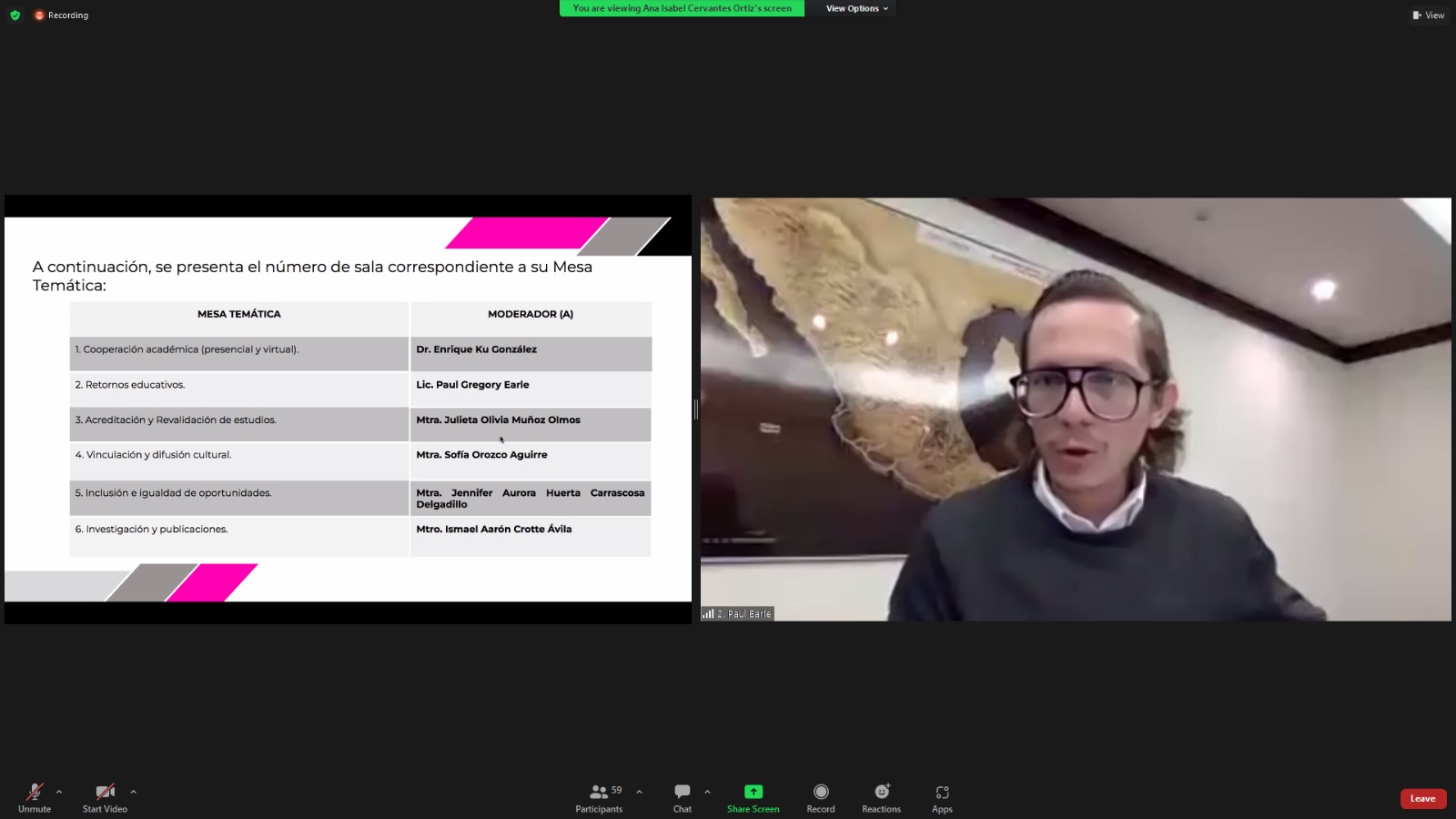This screenshot has width=1456, height=819.
Task: Click the divider handle between shared screen and video
Action: (x=696, y=409)
